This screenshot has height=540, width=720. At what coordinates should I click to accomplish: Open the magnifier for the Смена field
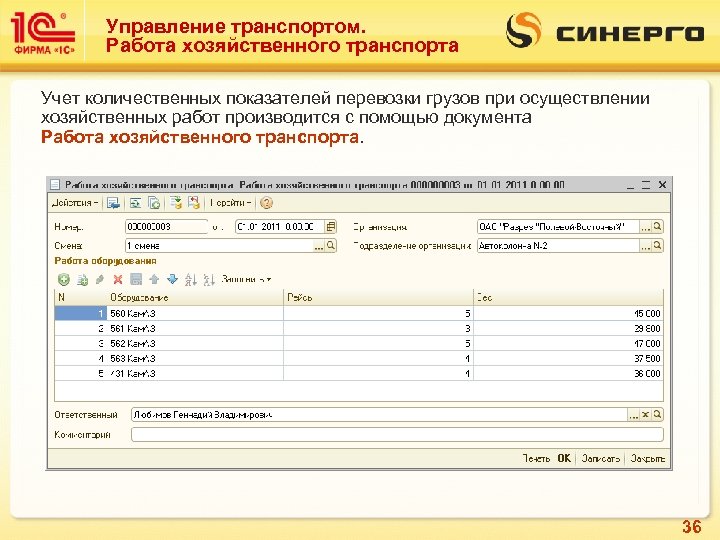[331, 246]
